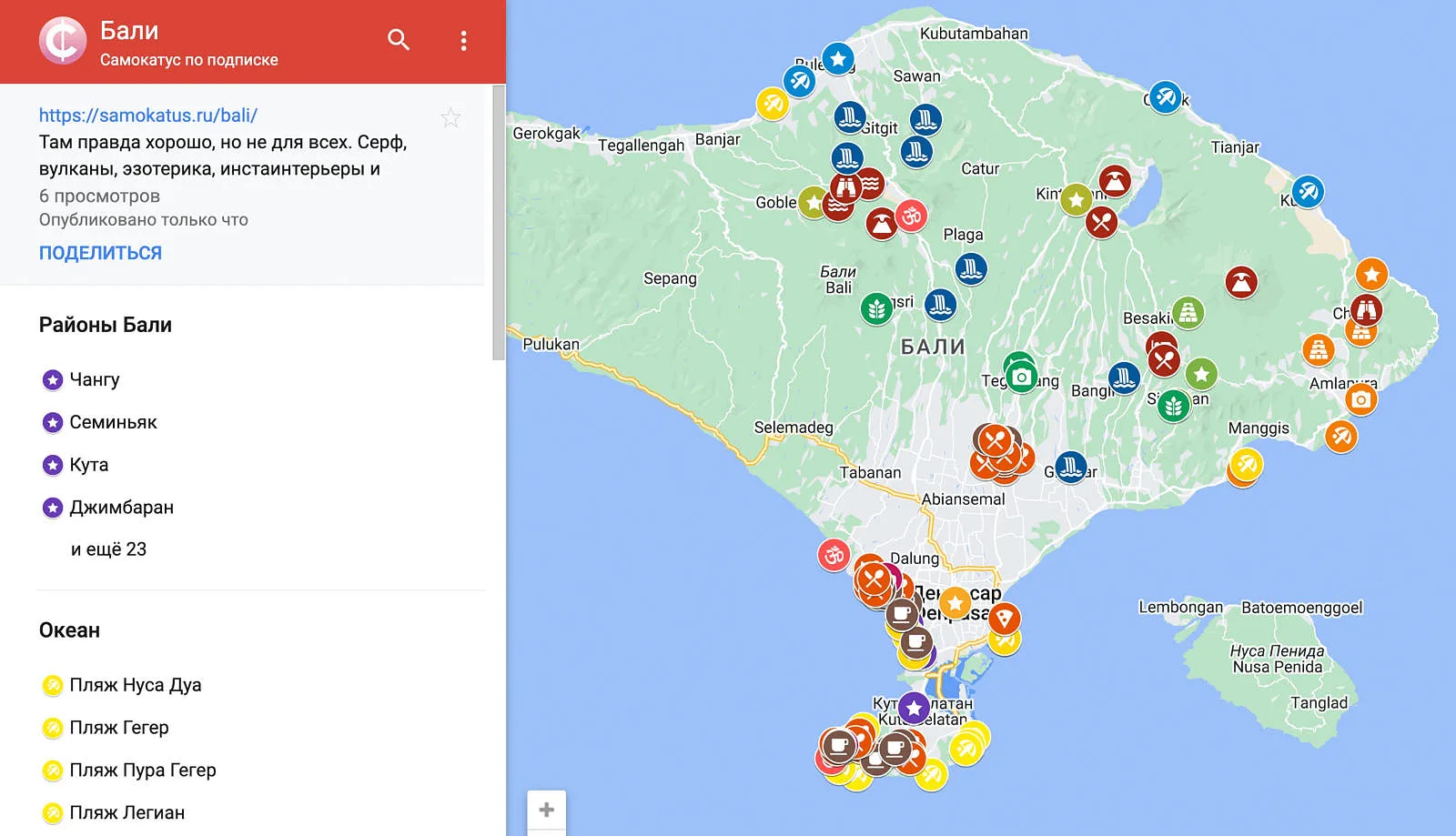Expand the 'и ещё 23' list
The height and width of the screenshot is (836, 1456).
108,549
